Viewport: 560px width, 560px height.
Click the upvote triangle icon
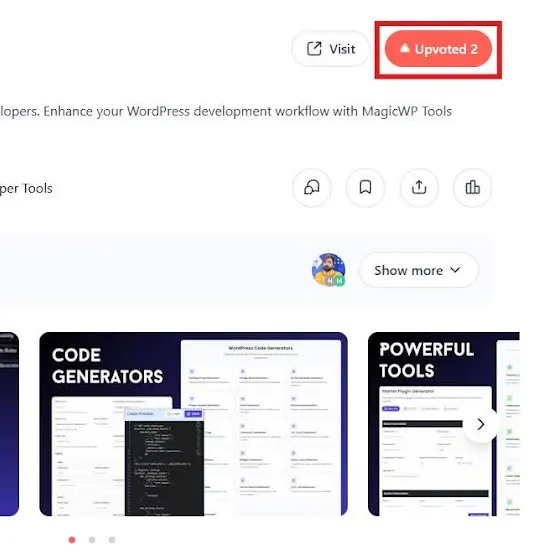point(404,48)
